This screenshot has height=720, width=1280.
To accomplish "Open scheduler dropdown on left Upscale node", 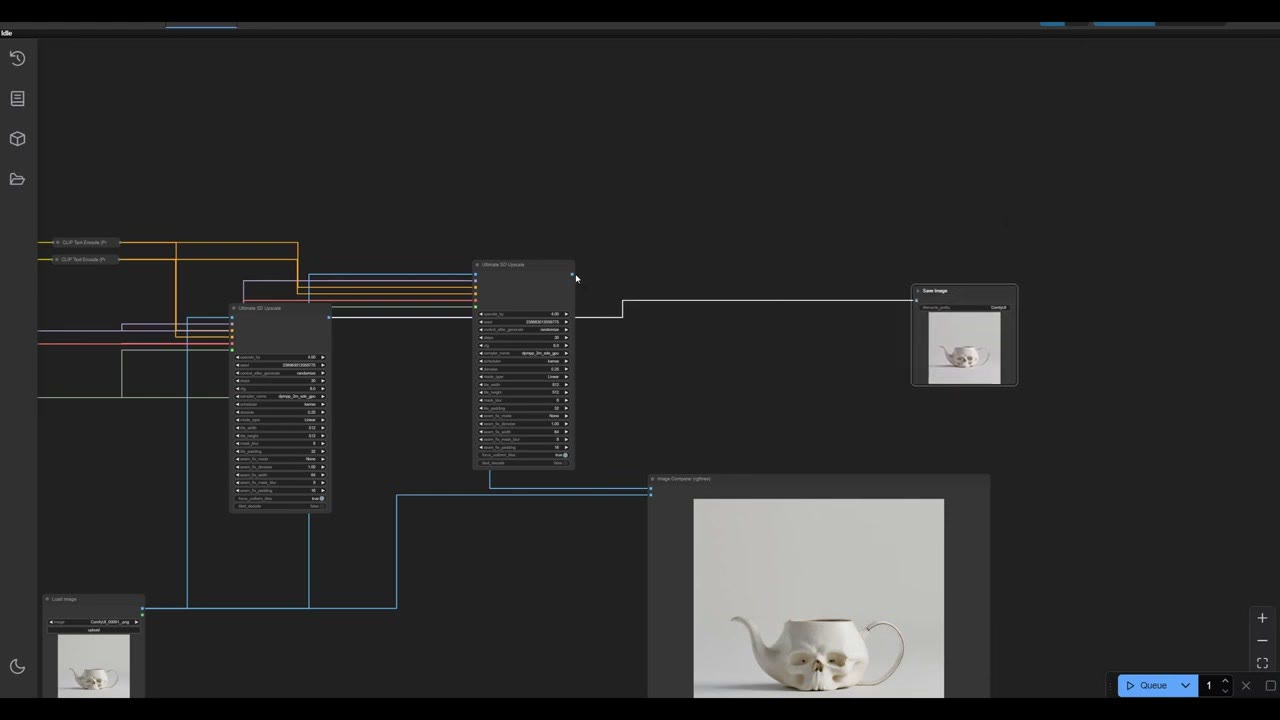I will (280, 404).
